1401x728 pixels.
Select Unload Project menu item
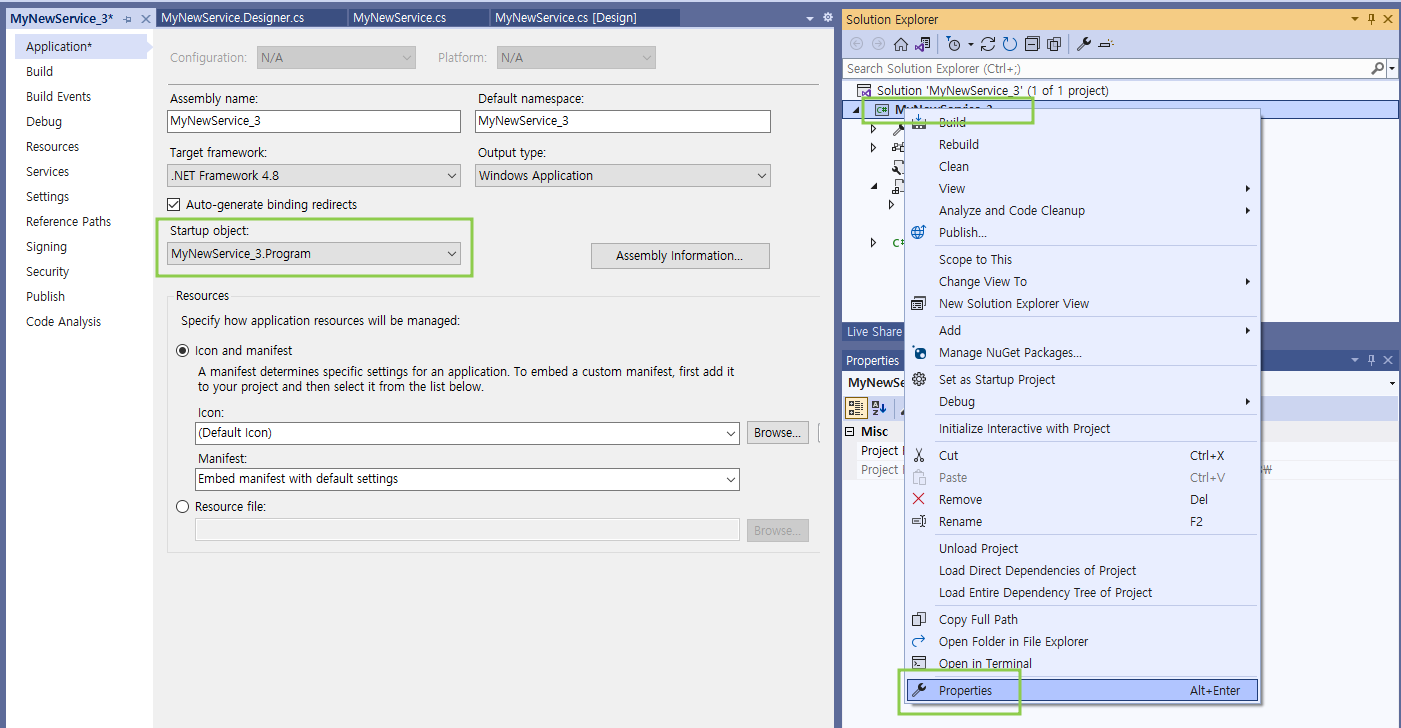[x=1081, y=548]
